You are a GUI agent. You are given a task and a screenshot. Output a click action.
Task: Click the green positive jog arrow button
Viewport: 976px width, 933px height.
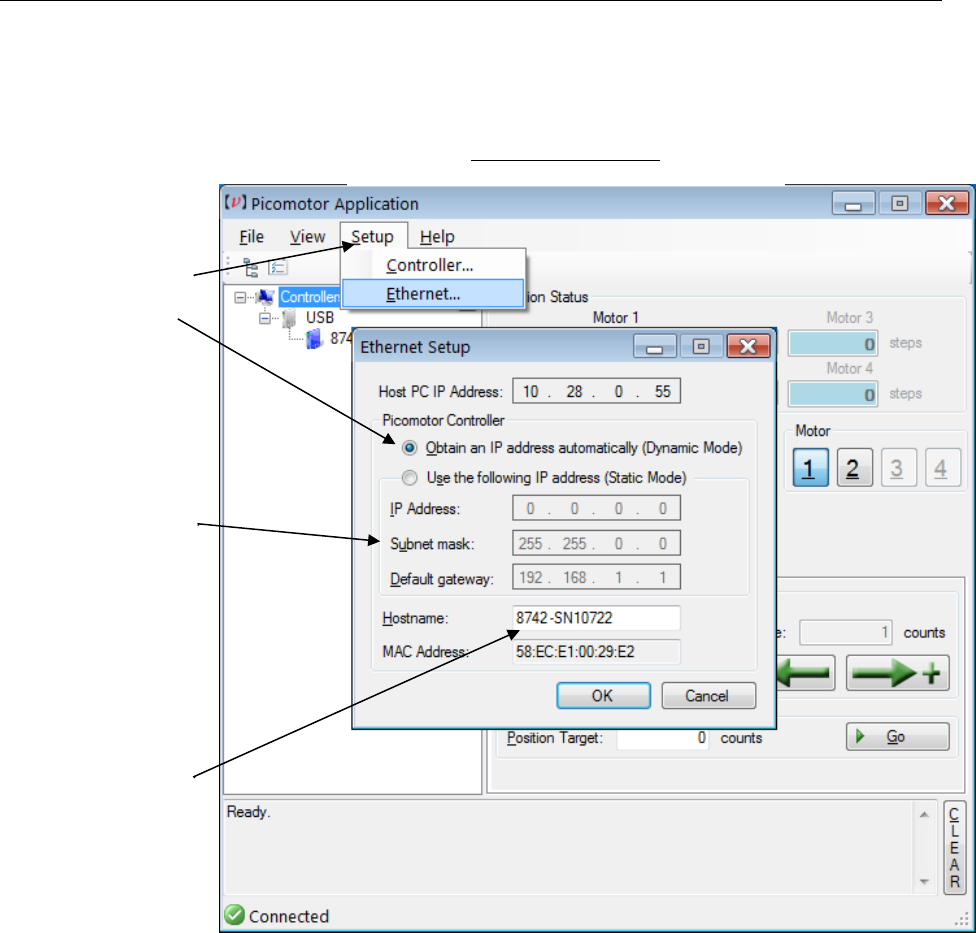pos(898,673)
